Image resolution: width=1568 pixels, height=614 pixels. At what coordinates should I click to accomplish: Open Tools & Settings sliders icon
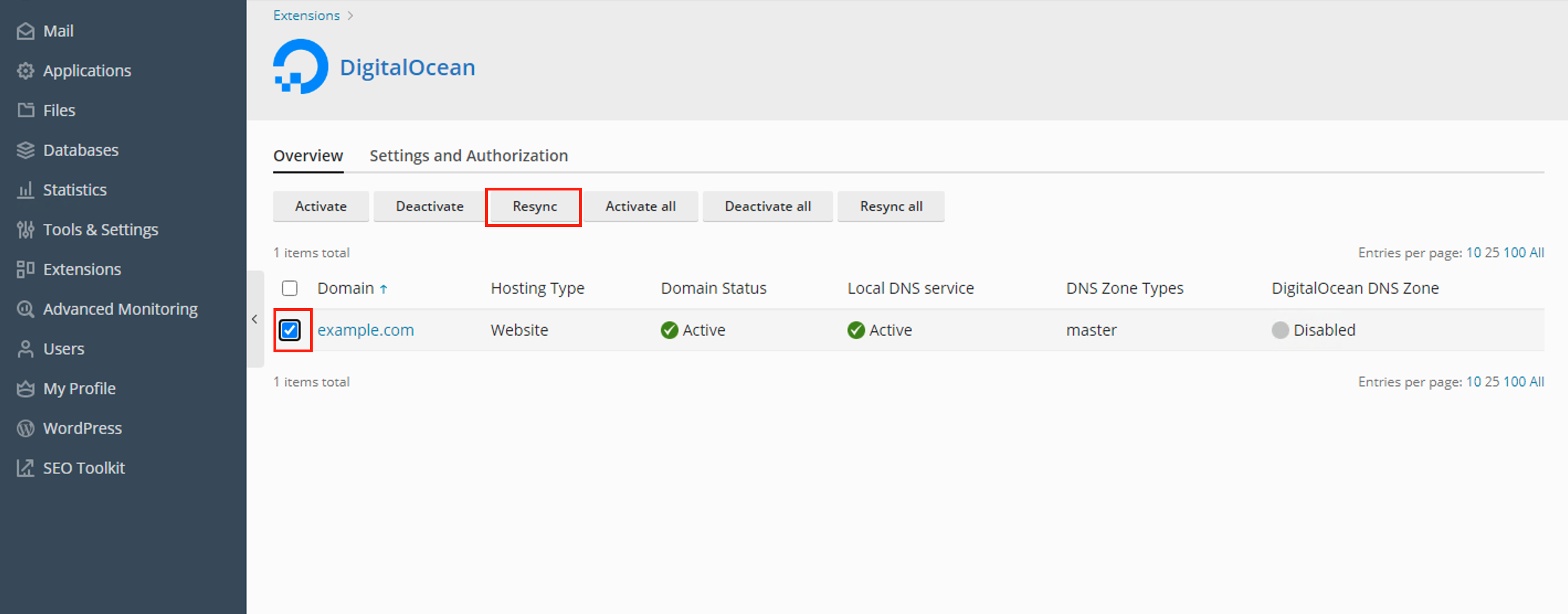(x=25, y=229)
